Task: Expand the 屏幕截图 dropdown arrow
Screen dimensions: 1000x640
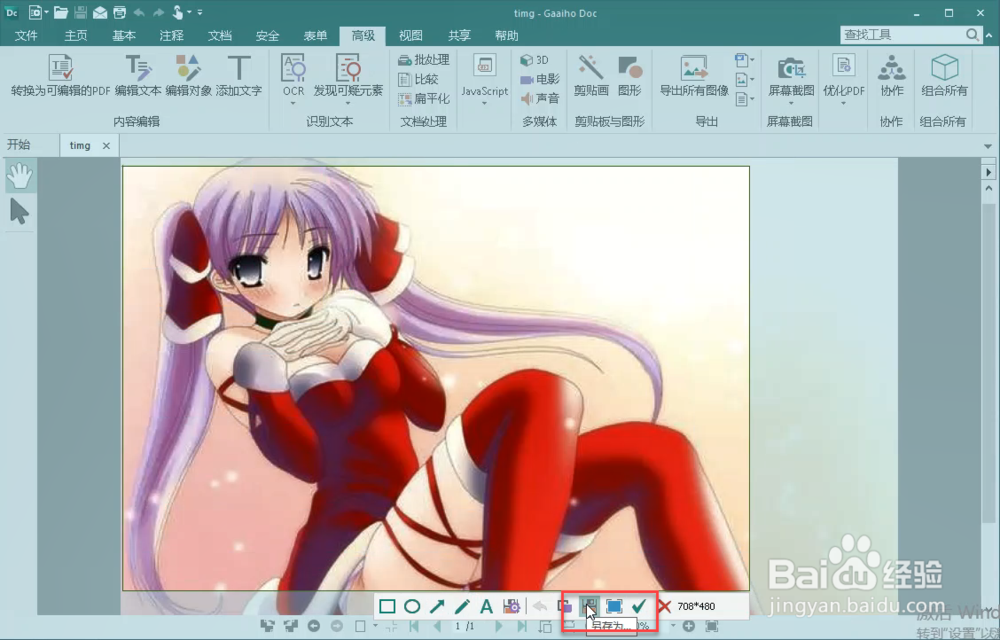Action: [791, 103]
